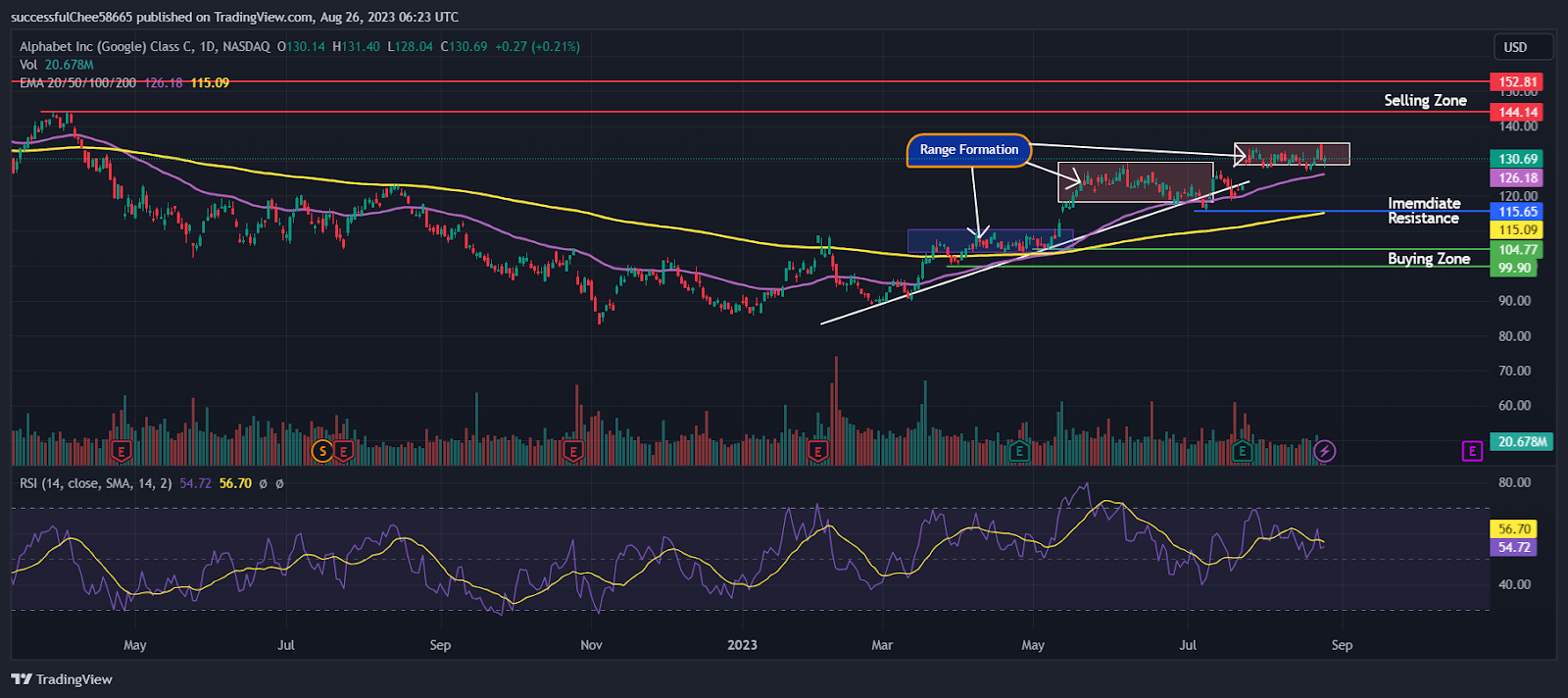Click the 152.81 red price label
The width and height of the screenshot is (1568, 698).
coord(1516,82)
